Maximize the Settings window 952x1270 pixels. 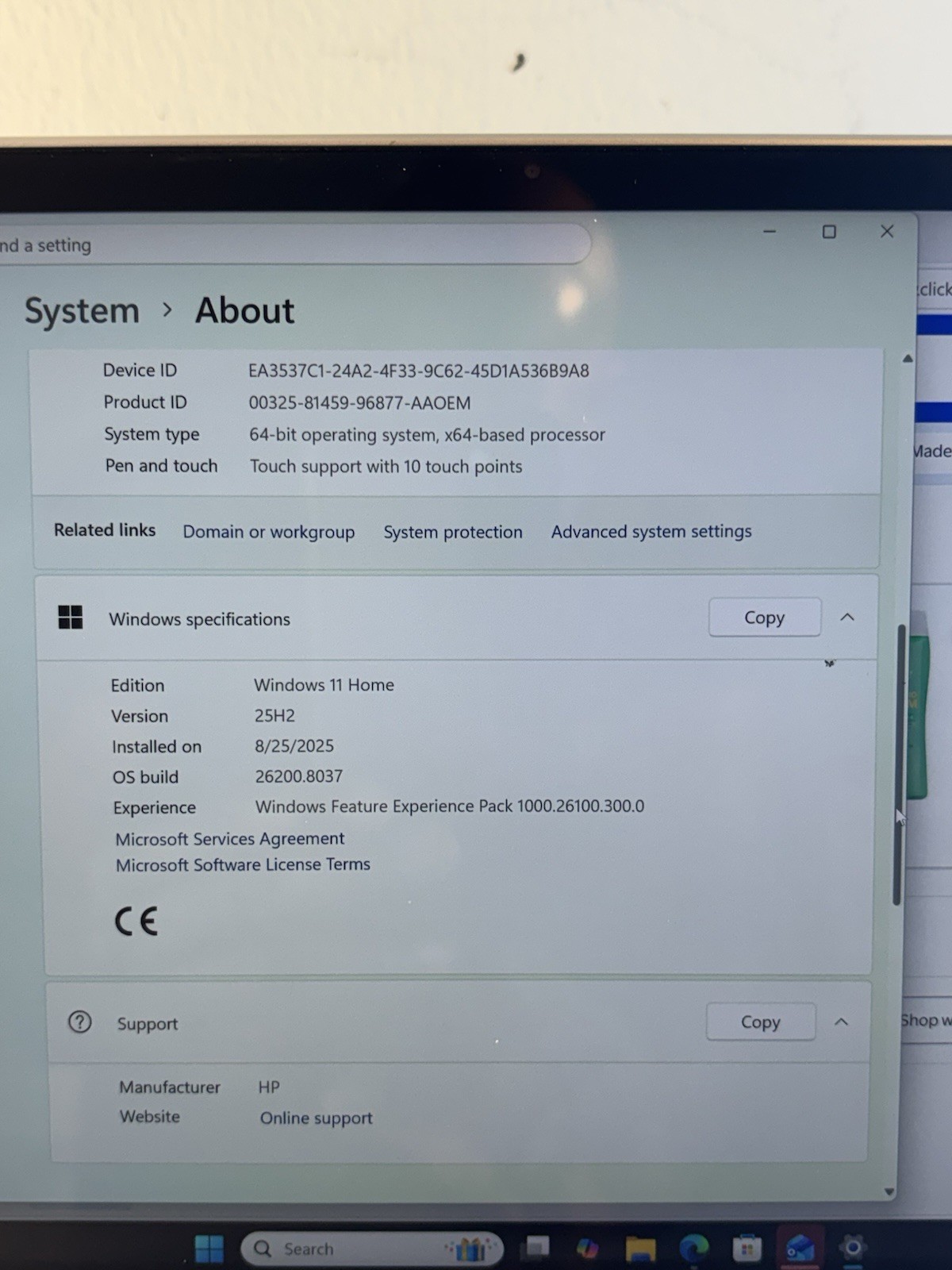point(829,232)
